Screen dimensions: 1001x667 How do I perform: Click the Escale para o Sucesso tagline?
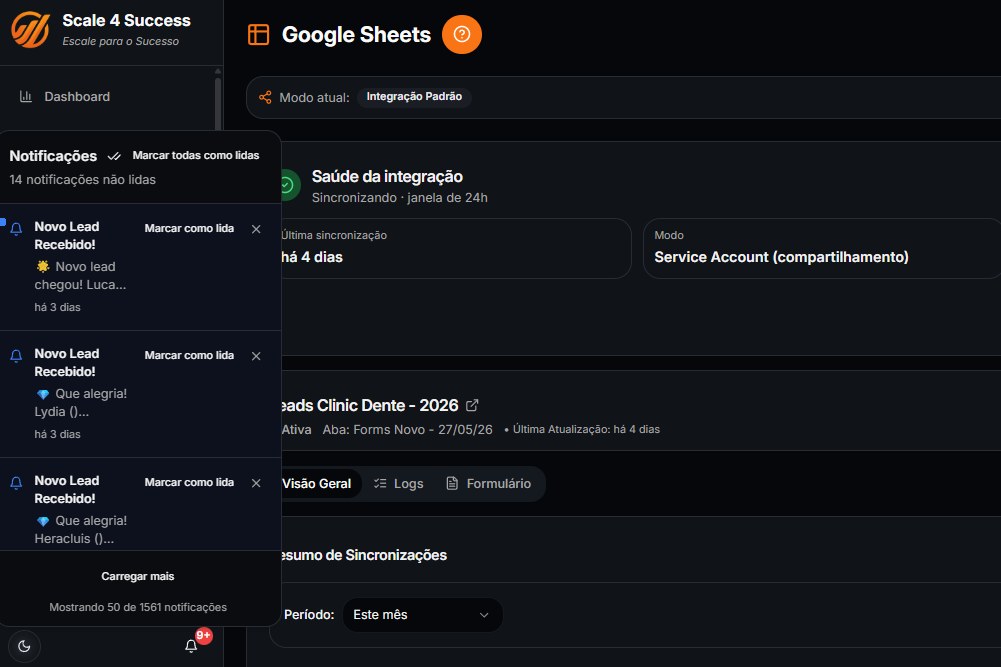click(121, 41)
